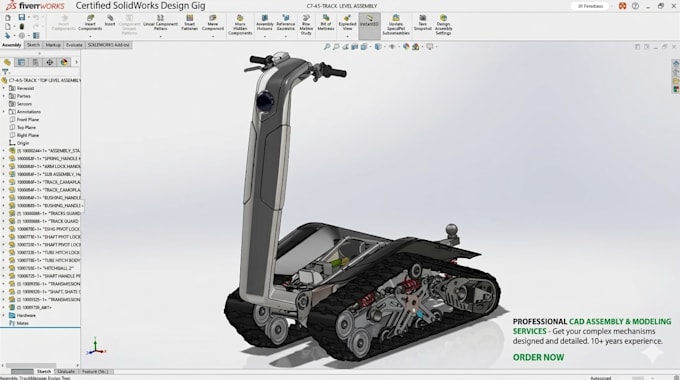Open the Linear Component Pattern dropdown arrow
The height and width of the screenshot is (380, 680).
click(160, 36)
